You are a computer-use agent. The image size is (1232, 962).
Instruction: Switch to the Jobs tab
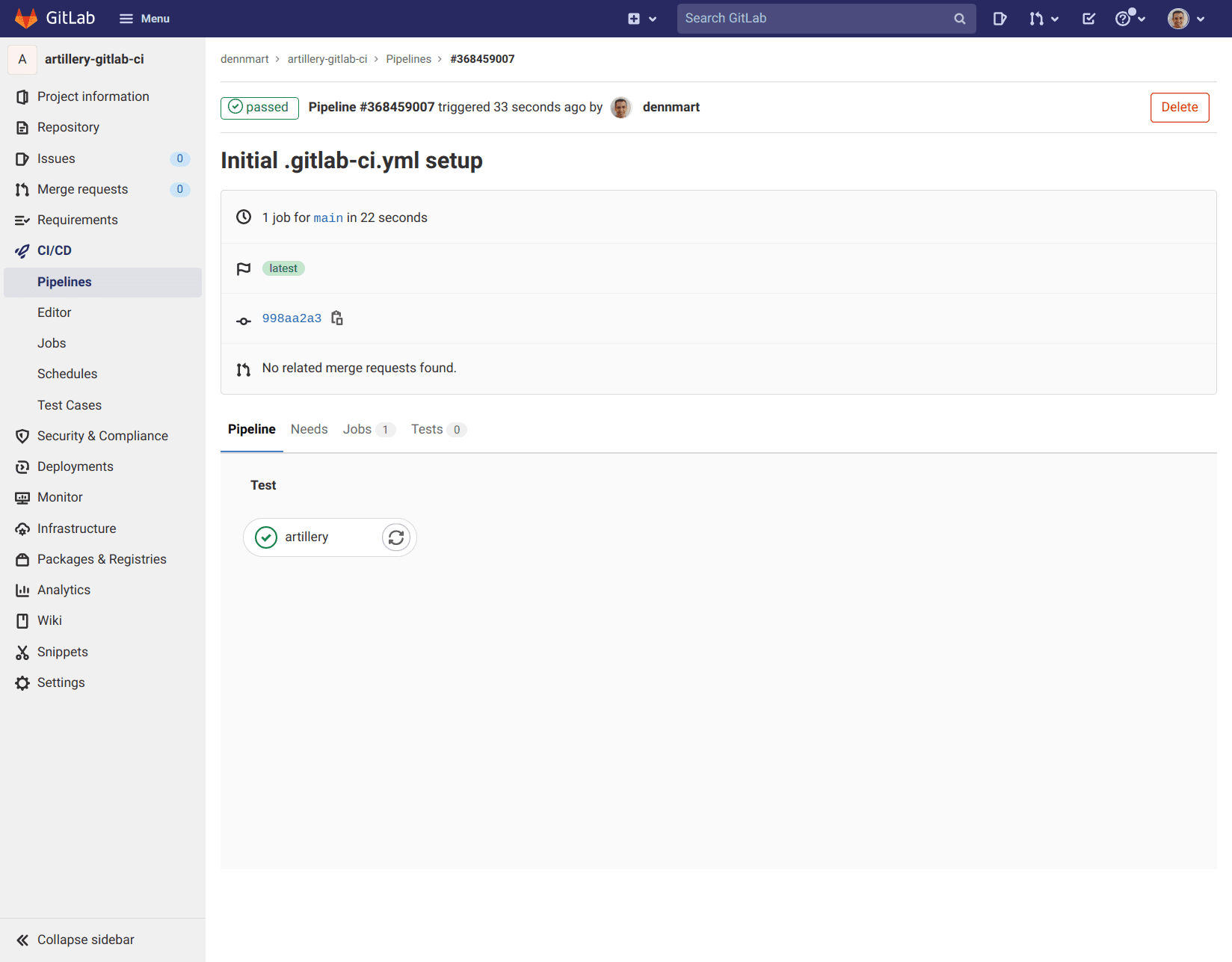point(357,429)
